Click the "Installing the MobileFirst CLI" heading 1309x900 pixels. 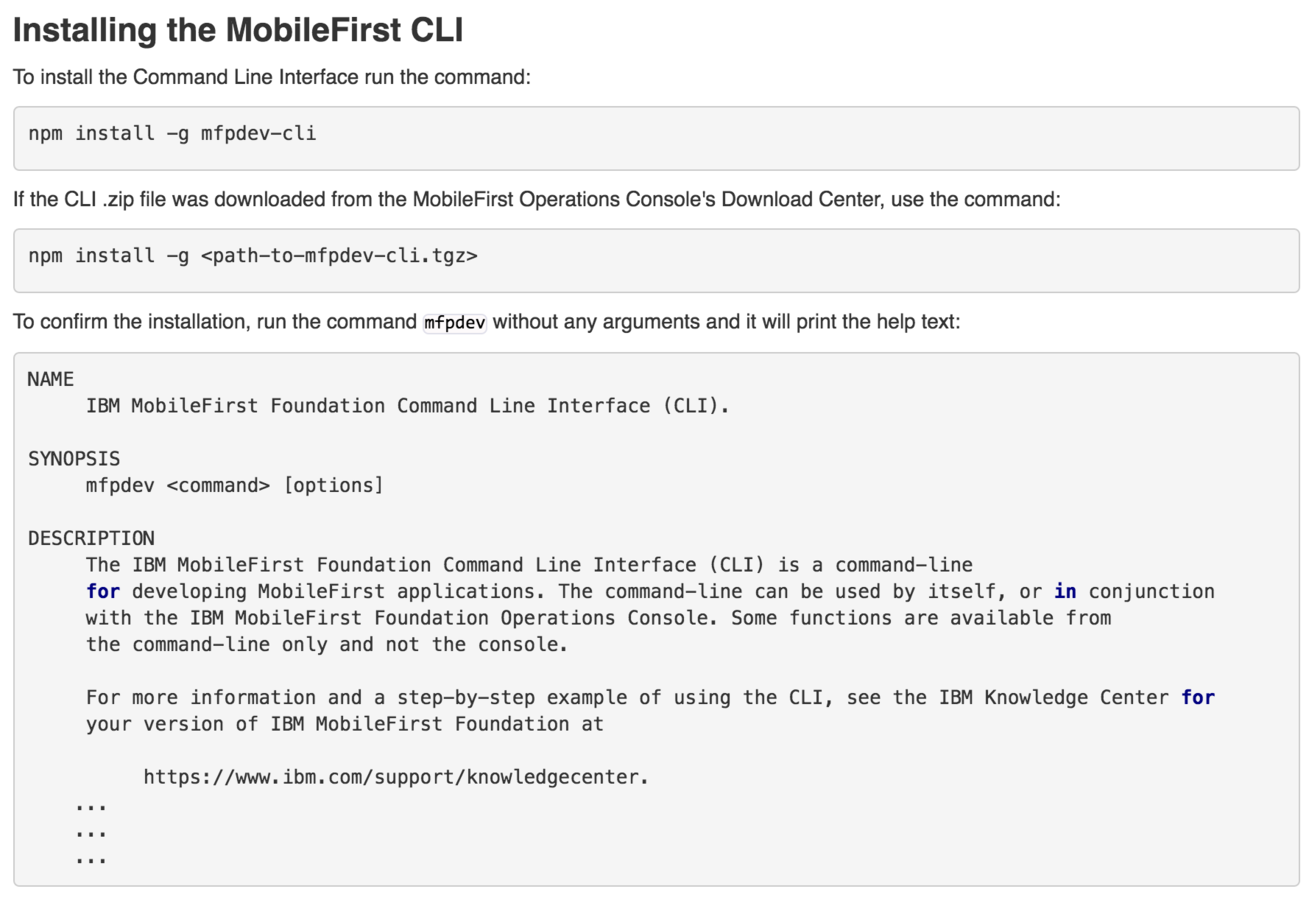(238, 30)
